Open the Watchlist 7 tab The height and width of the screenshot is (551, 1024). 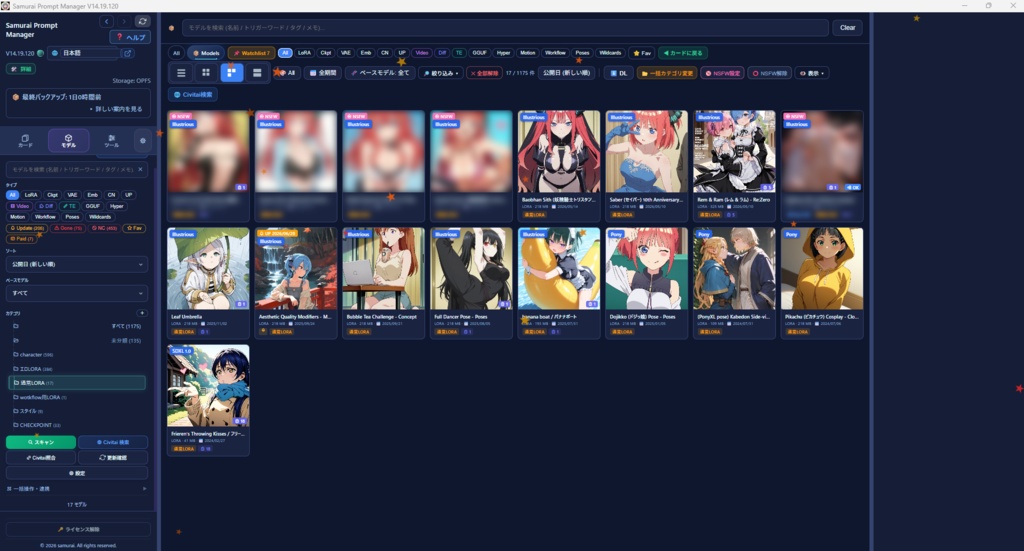(251, 53)
